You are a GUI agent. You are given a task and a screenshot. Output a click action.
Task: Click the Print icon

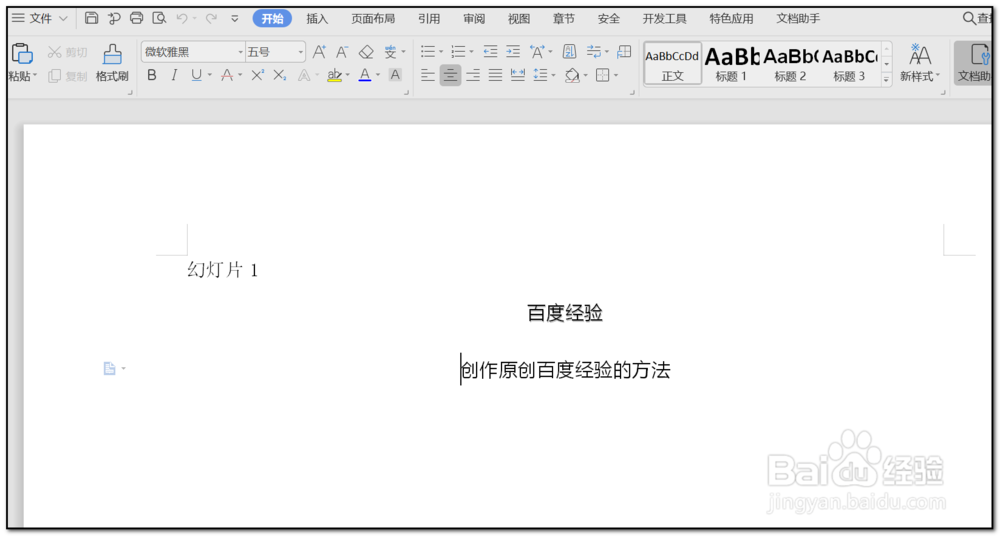(x=136, y=19)
